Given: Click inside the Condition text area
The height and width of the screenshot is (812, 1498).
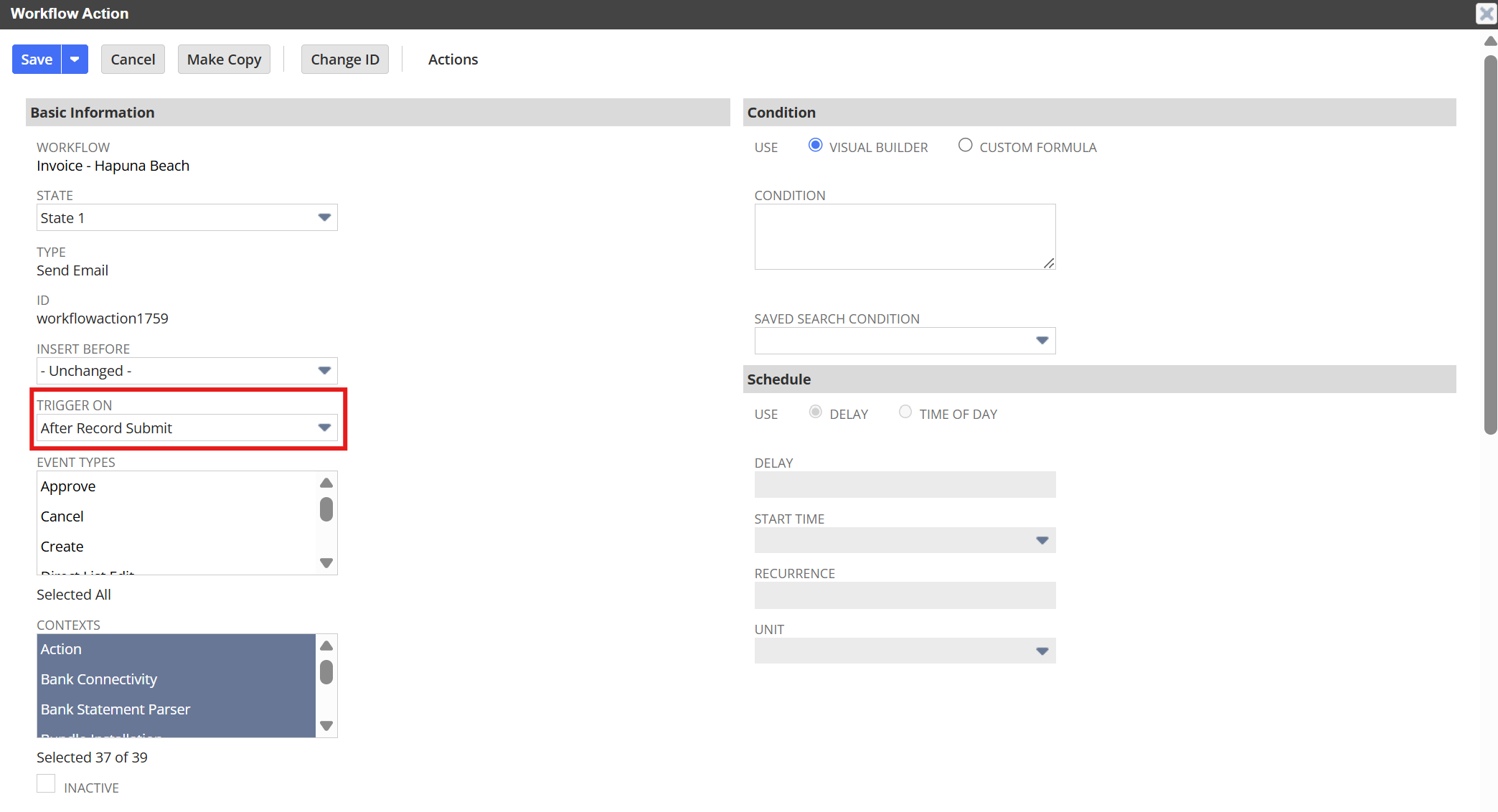Looking at the screenshot, I should point(904,237).
